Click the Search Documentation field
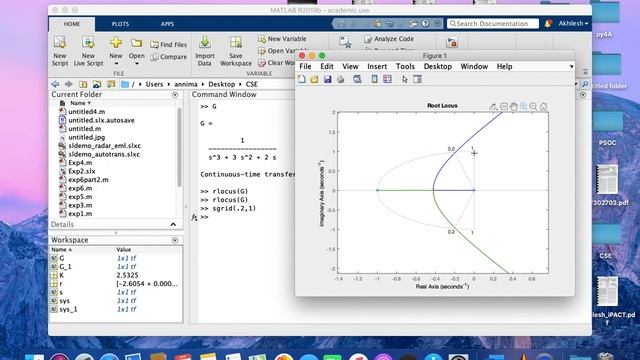Screen dimensions: 640x360 (493, 24)
